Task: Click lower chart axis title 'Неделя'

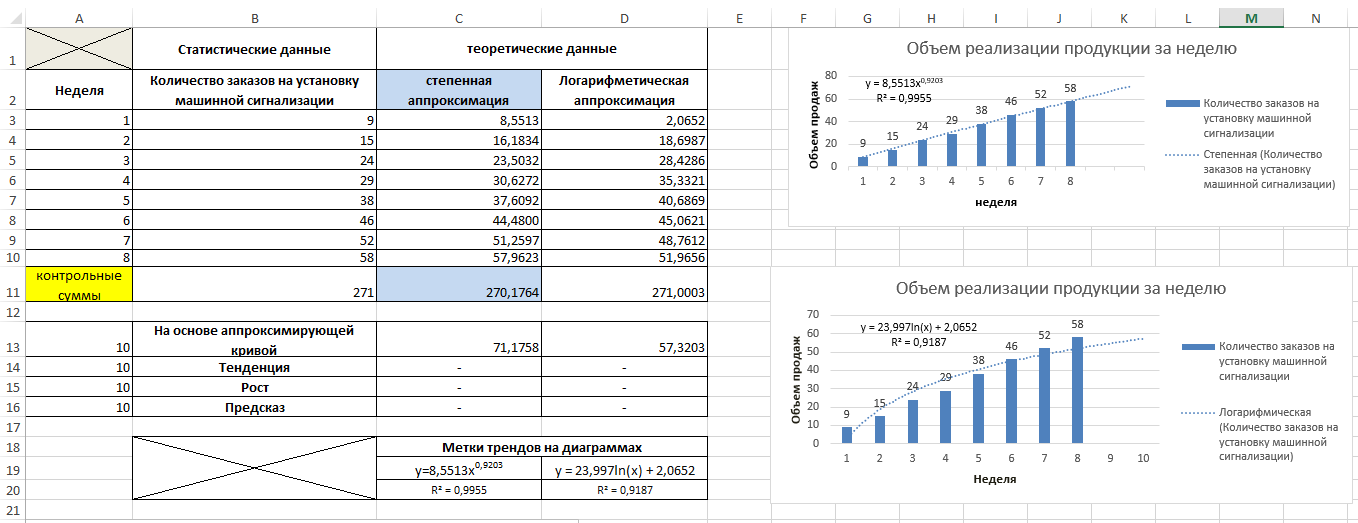Action: [x=995, y=479]
